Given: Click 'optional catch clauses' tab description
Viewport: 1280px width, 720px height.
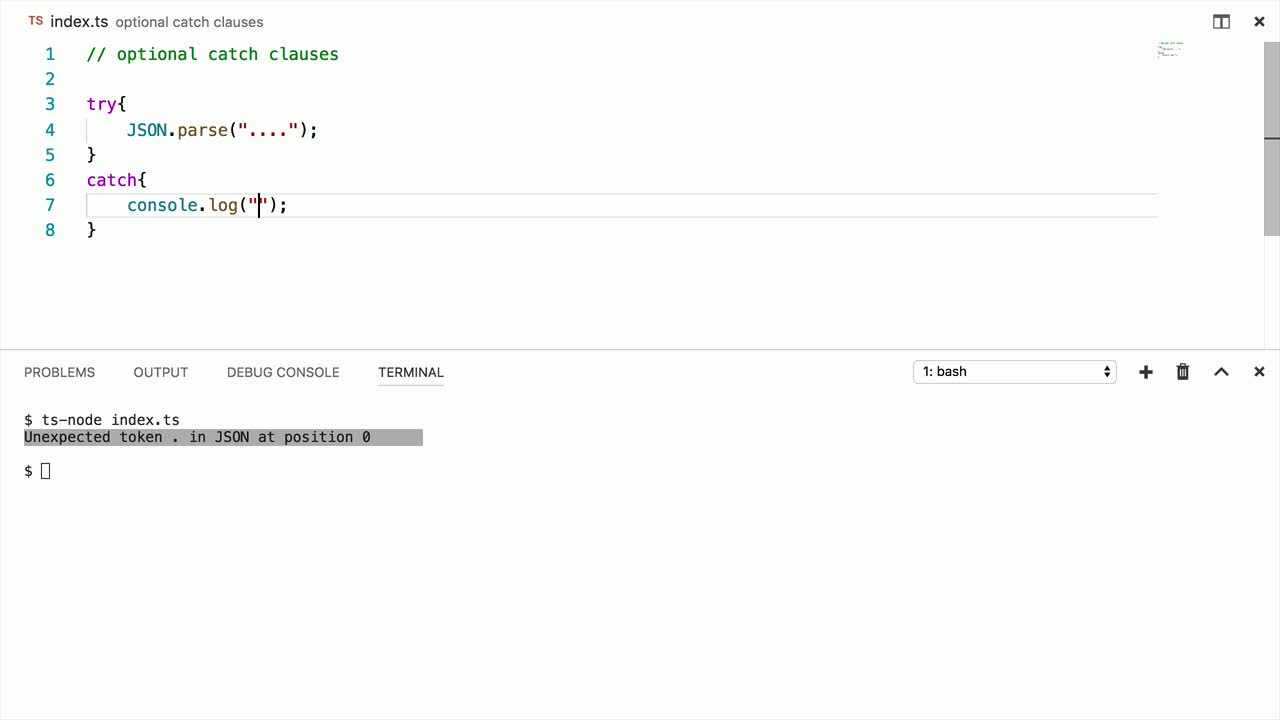Looking at the screenshot, I should (x=190, y=22).
